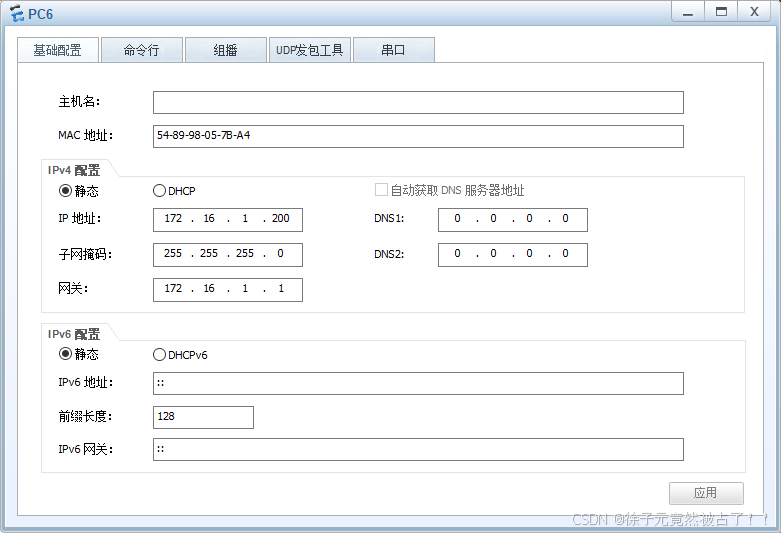Click the IPv6 网关 input field
781x533 pixels.
[x=418, y=449]
